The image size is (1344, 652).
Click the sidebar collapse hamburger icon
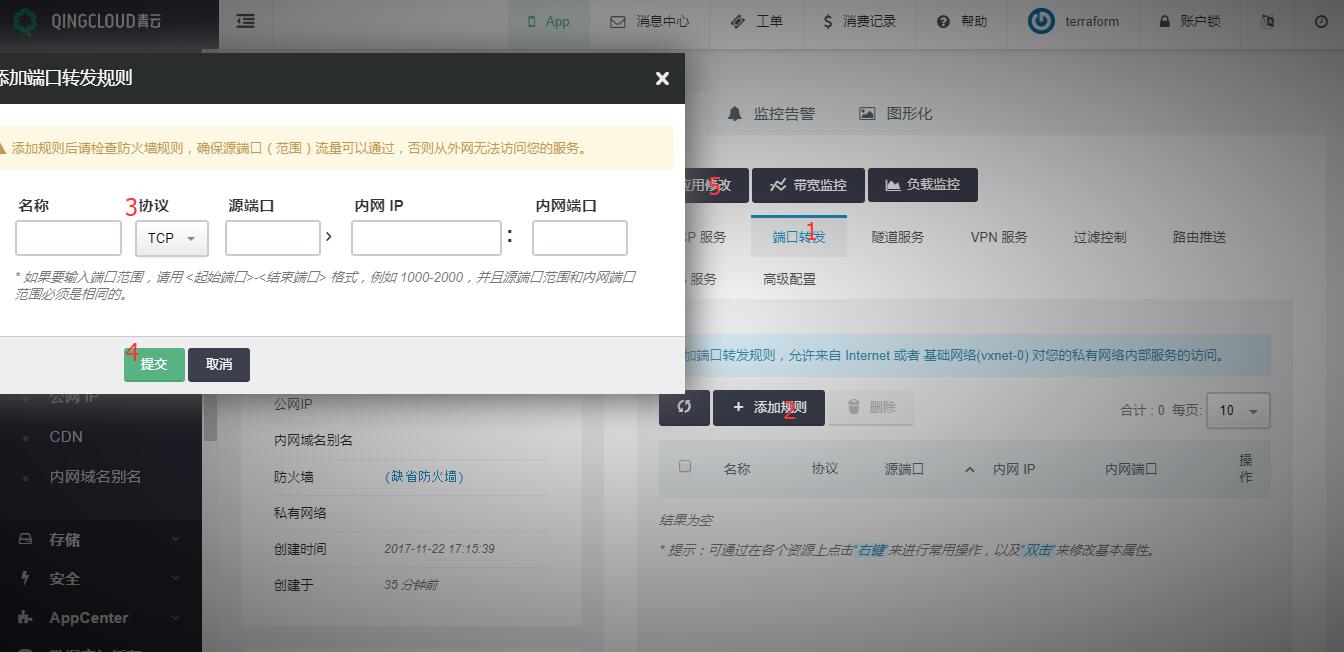point(245,21)
